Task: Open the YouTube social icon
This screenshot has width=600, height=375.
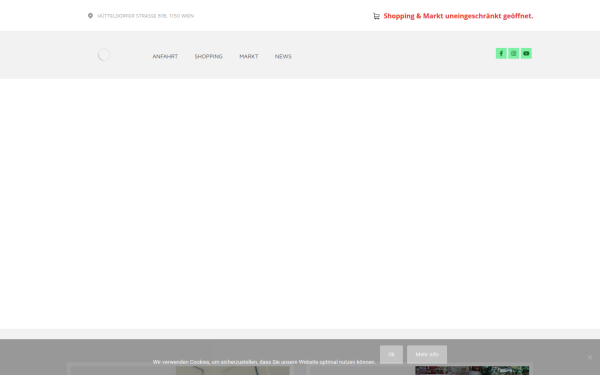Action: click(526, 54)
